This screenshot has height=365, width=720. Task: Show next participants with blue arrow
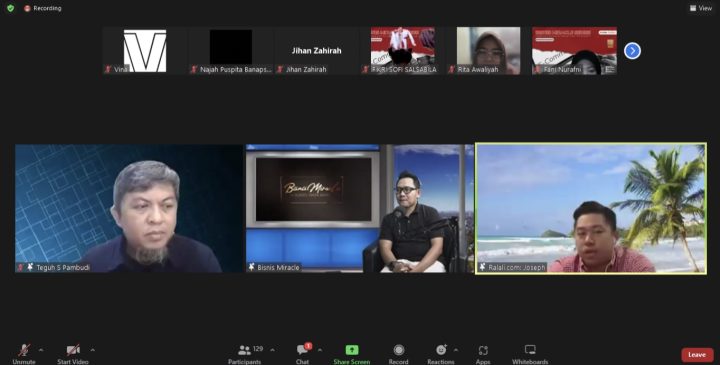coord(632,51)
